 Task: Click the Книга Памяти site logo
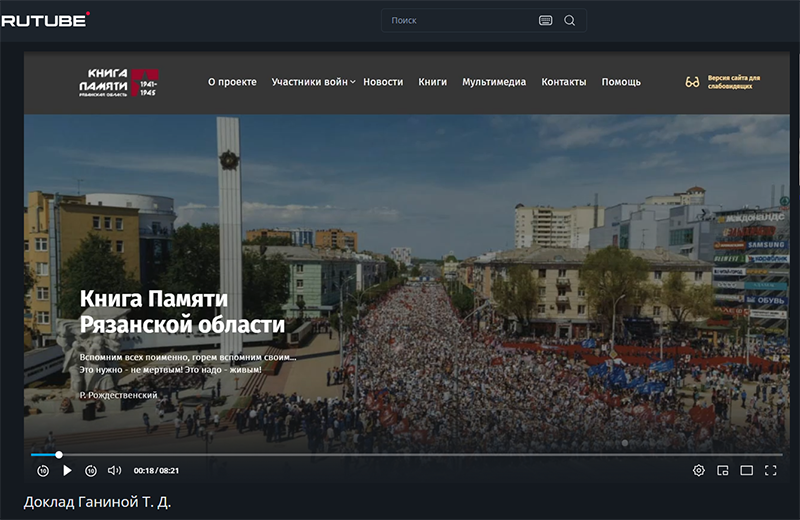(119, 82)
